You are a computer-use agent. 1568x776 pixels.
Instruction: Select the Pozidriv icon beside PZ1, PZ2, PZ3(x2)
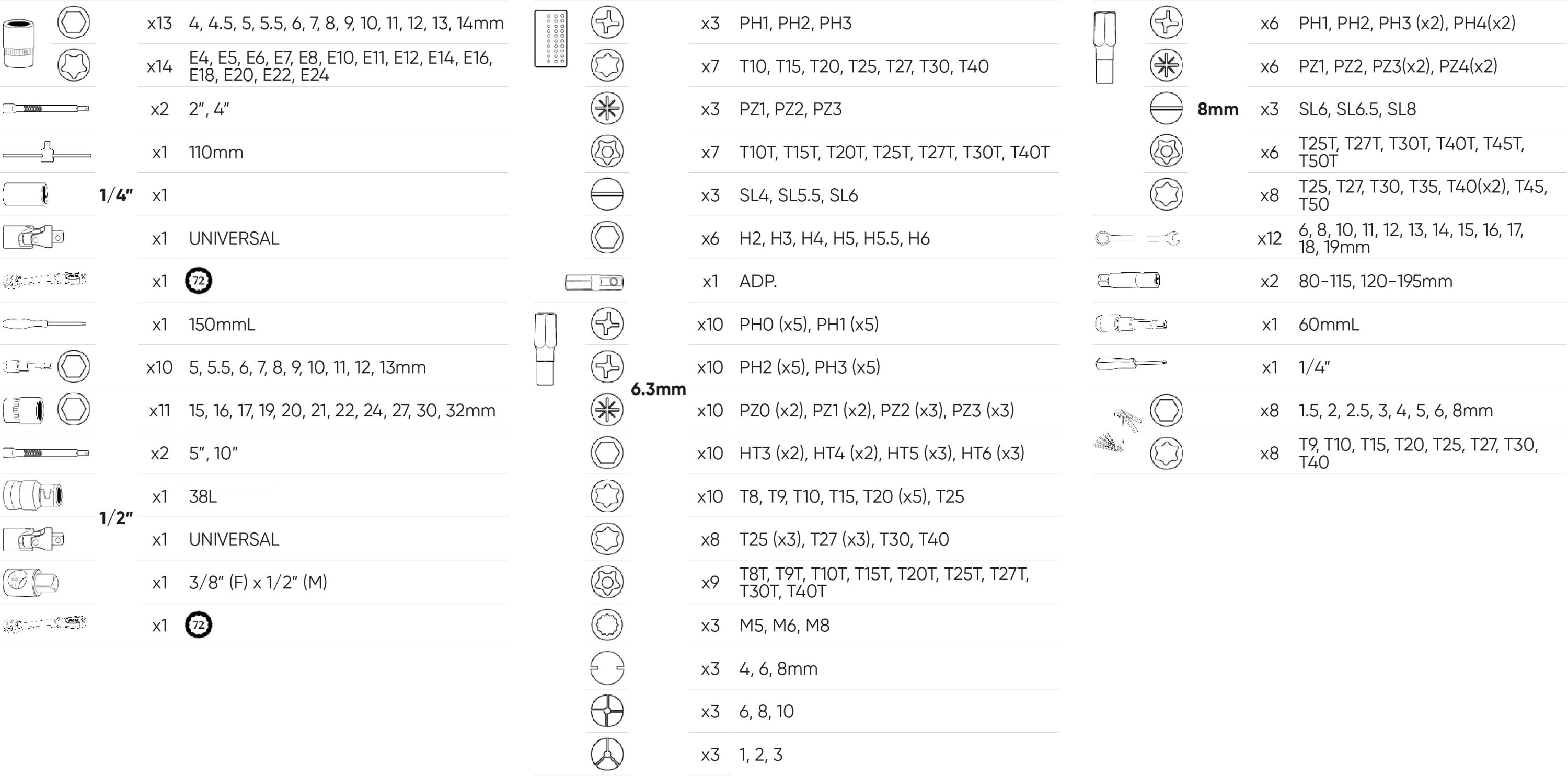1166,66
